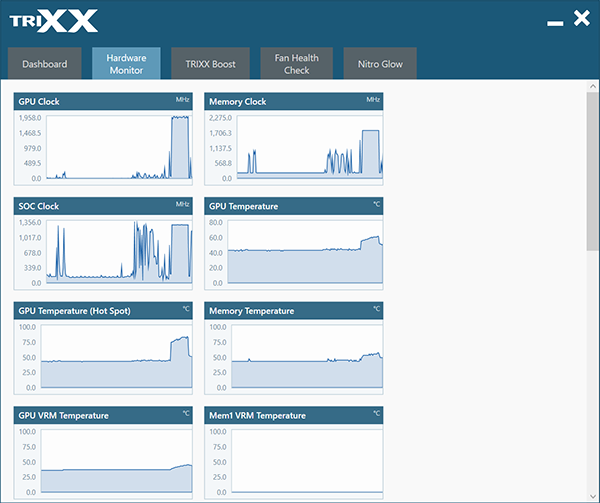Minimize the TRIXX window

(556, 20)
